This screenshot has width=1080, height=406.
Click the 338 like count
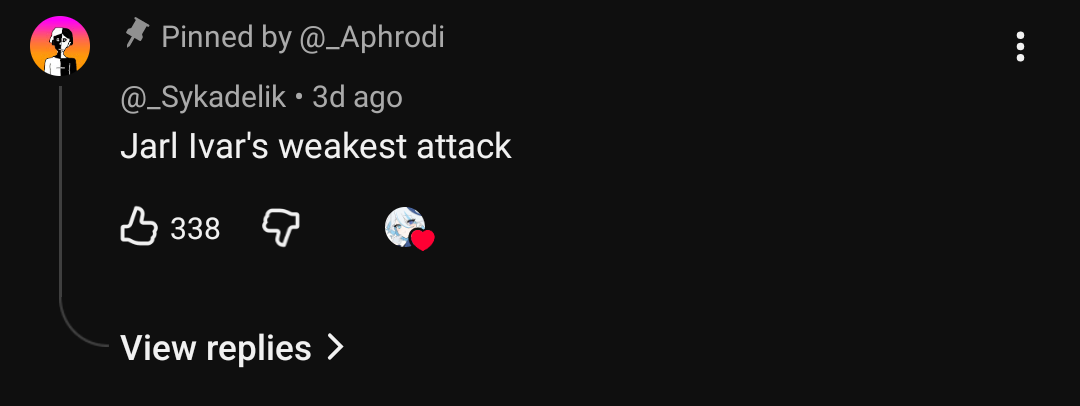(x=195, y=228)
